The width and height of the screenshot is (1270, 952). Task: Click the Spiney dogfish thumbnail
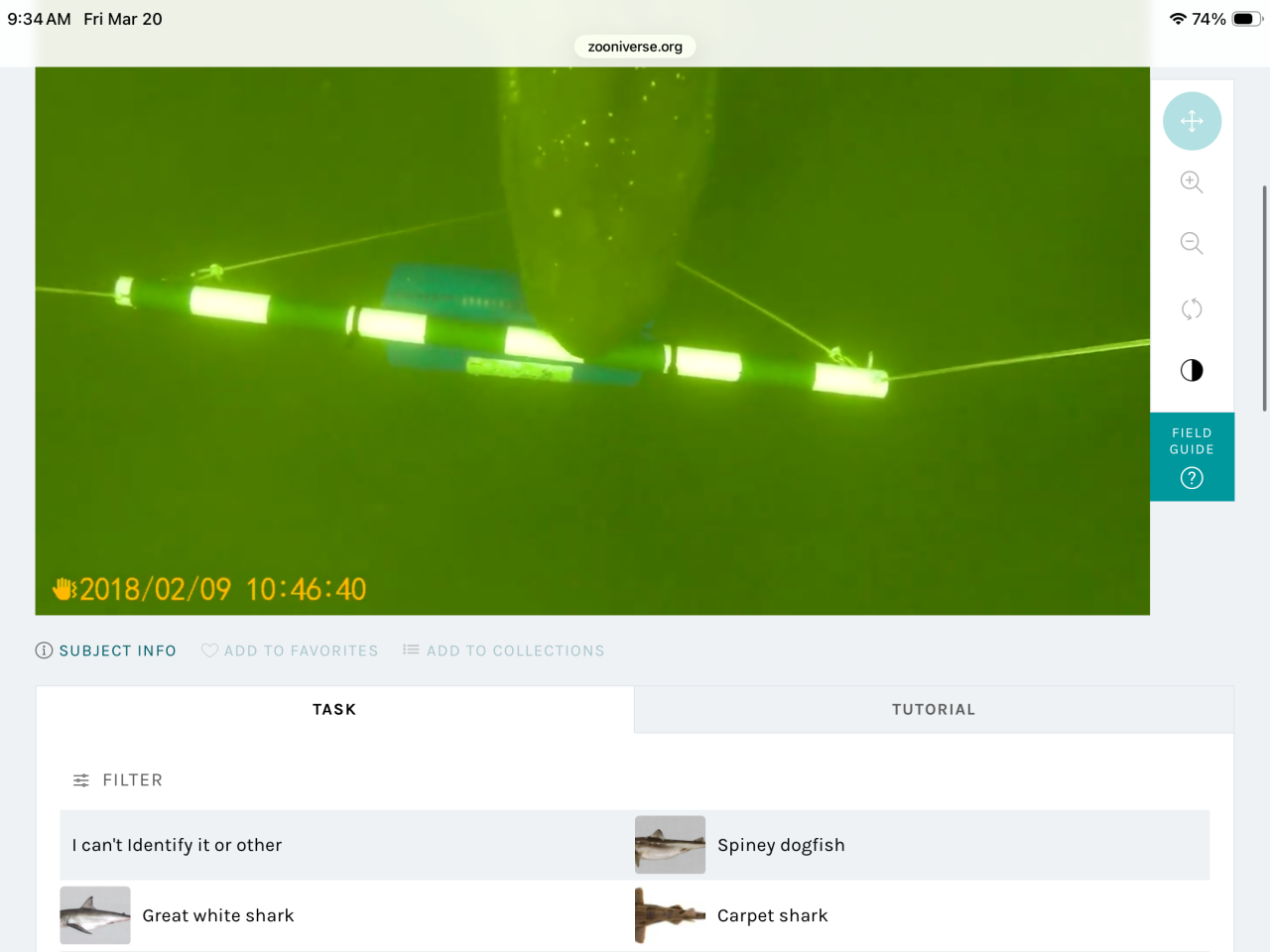[670, 845]
